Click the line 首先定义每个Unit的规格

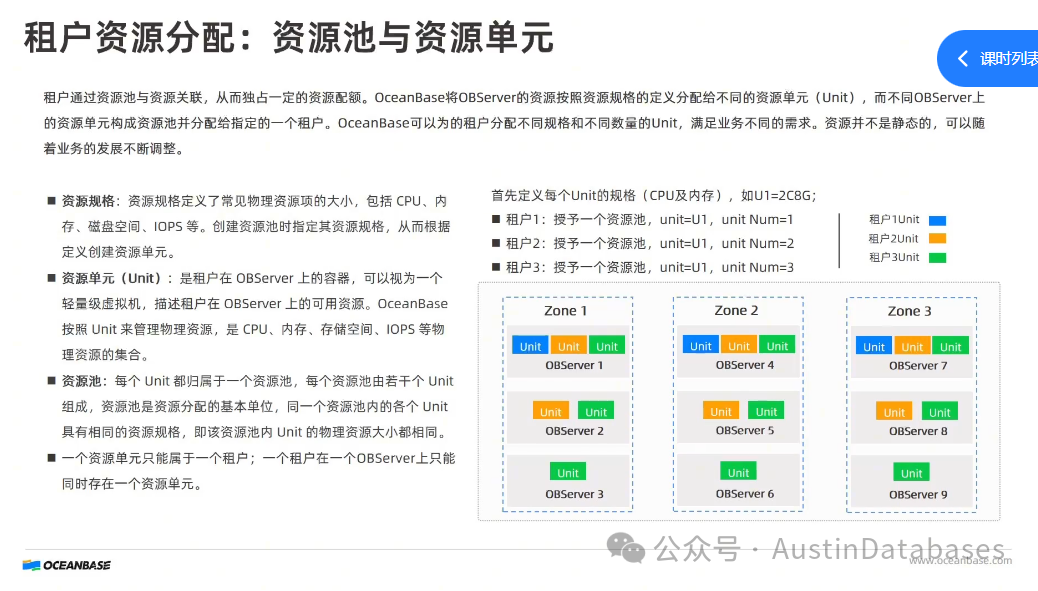point(654,196)
